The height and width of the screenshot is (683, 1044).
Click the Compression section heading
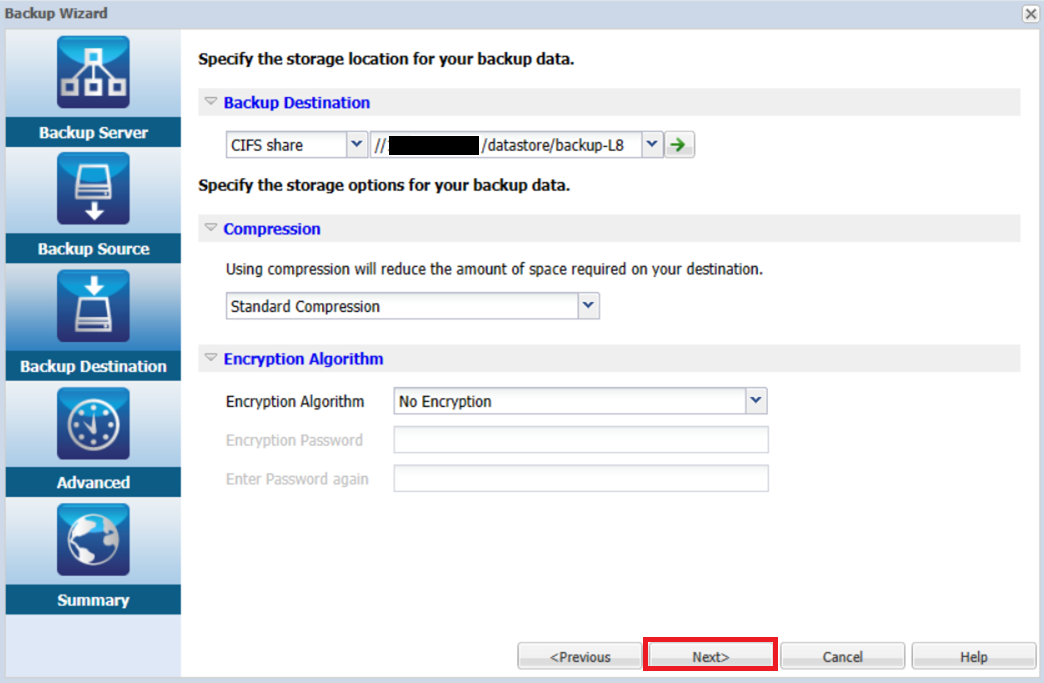(x=272, y=229)
